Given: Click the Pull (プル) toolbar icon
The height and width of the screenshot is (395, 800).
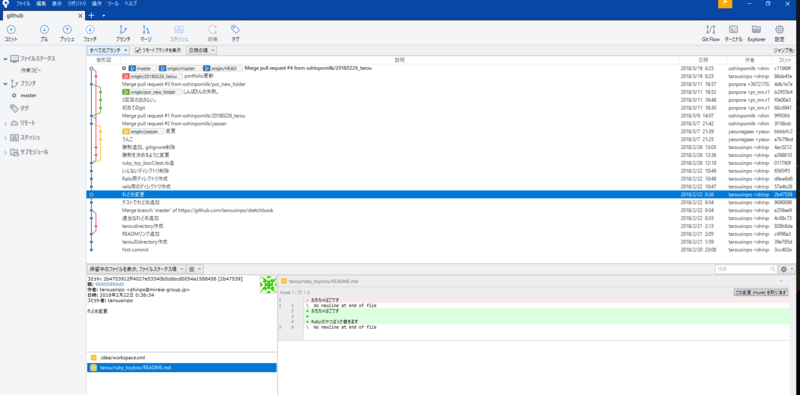Looking at the screenshot, I should point(44,30).
